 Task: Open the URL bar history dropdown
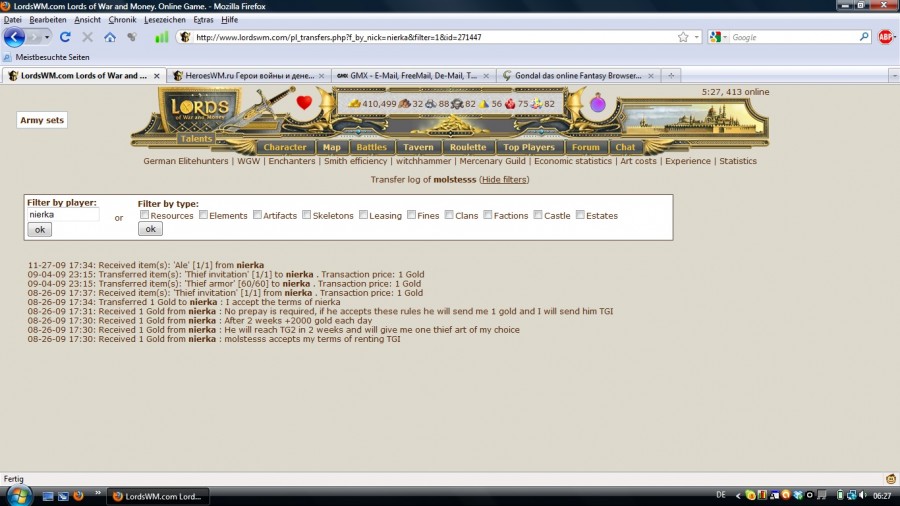[x=696, y=37]
